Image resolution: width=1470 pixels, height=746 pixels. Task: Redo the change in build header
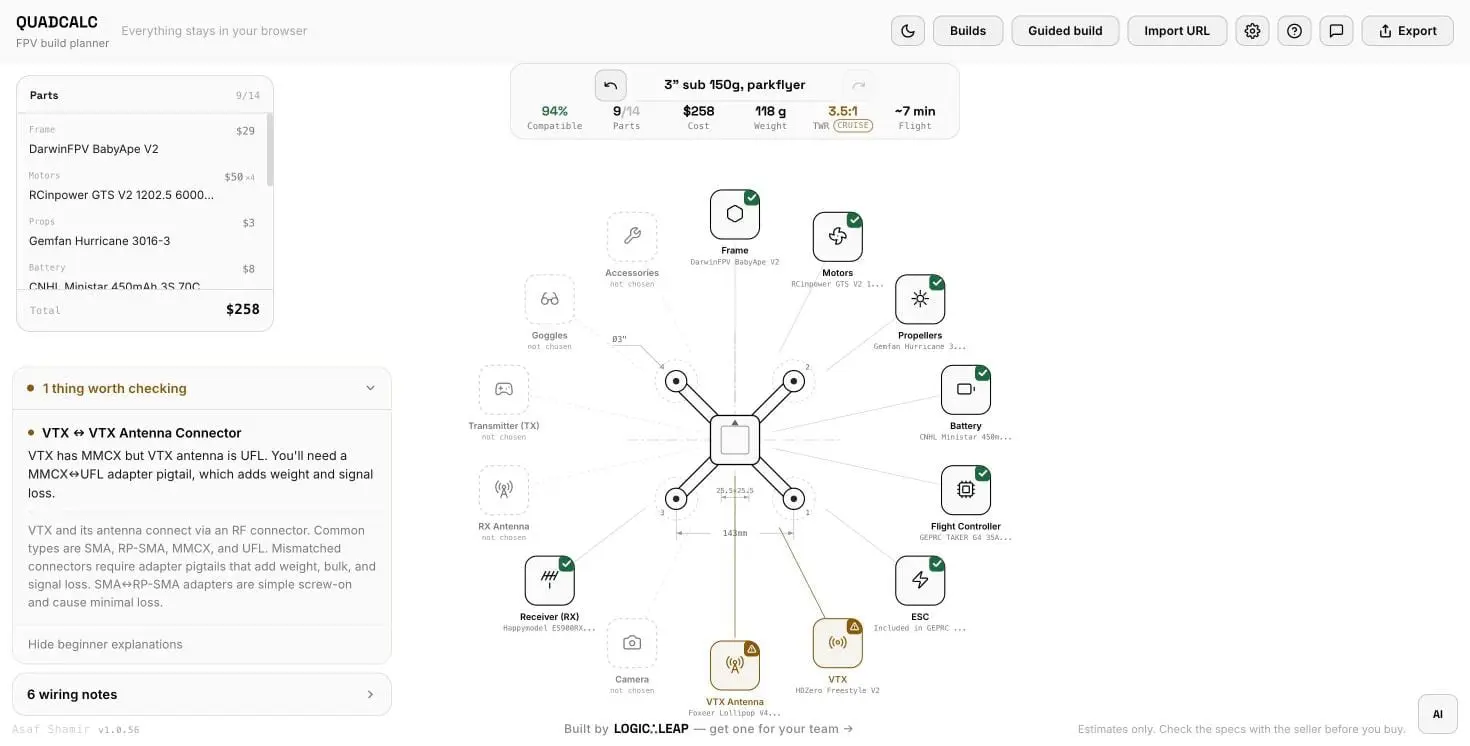[x=858, y=85]
